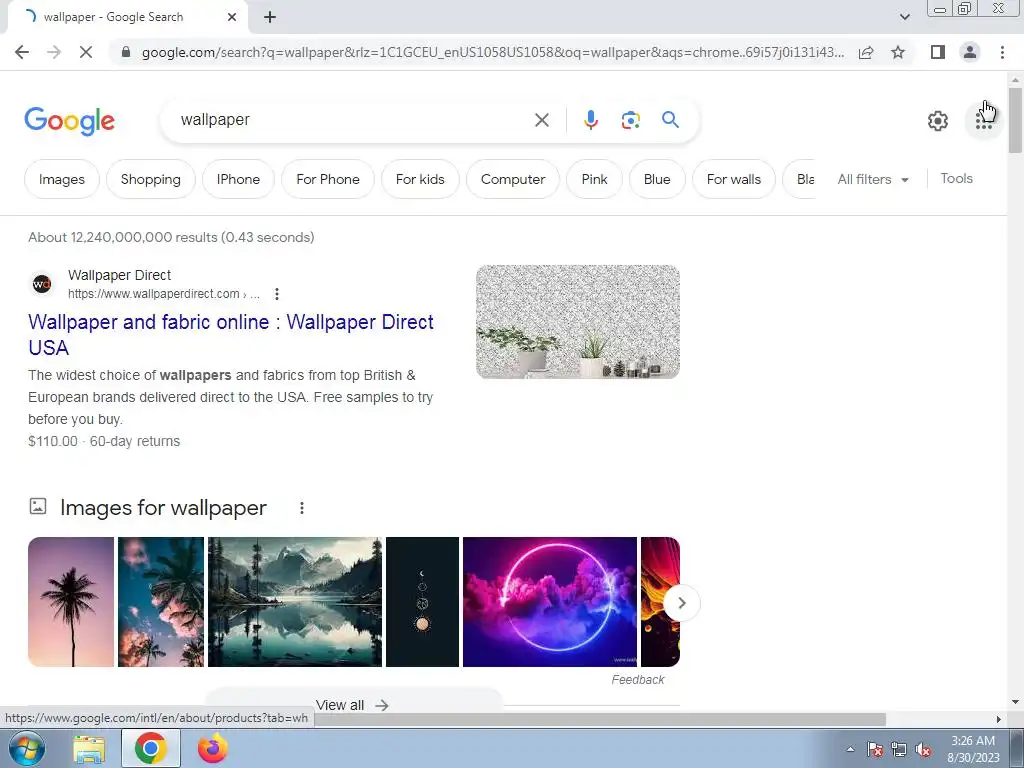
Task: Open search Tools
Action: point(956,178)
